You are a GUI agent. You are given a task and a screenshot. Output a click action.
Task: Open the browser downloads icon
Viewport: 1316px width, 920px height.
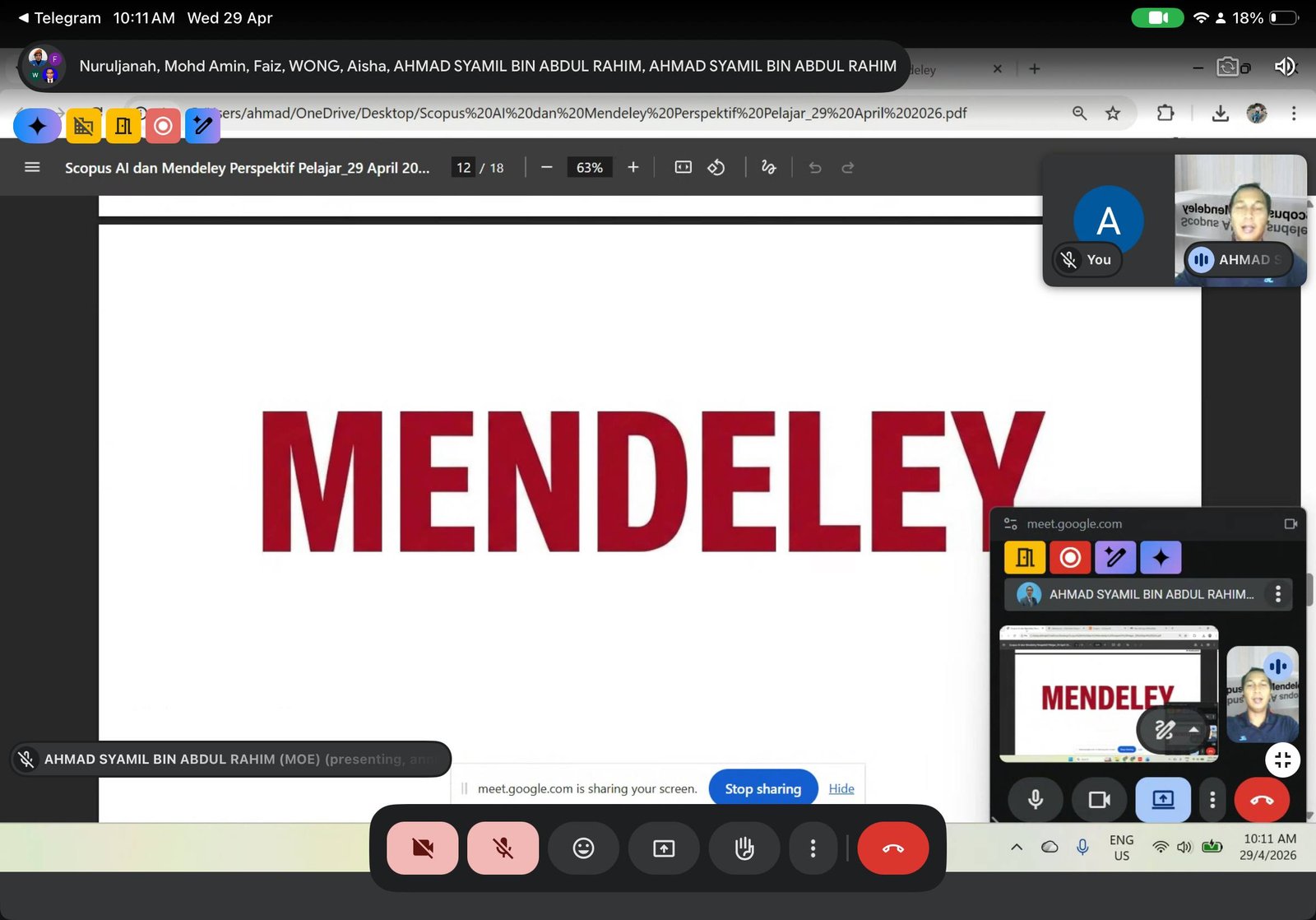(x=1221, y=114)
